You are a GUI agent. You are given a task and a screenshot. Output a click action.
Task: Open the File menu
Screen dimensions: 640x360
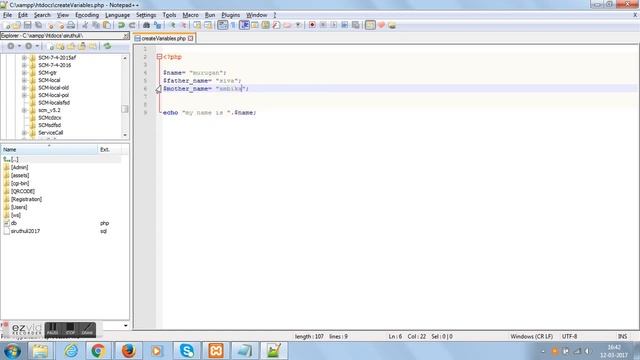(7, 15)
